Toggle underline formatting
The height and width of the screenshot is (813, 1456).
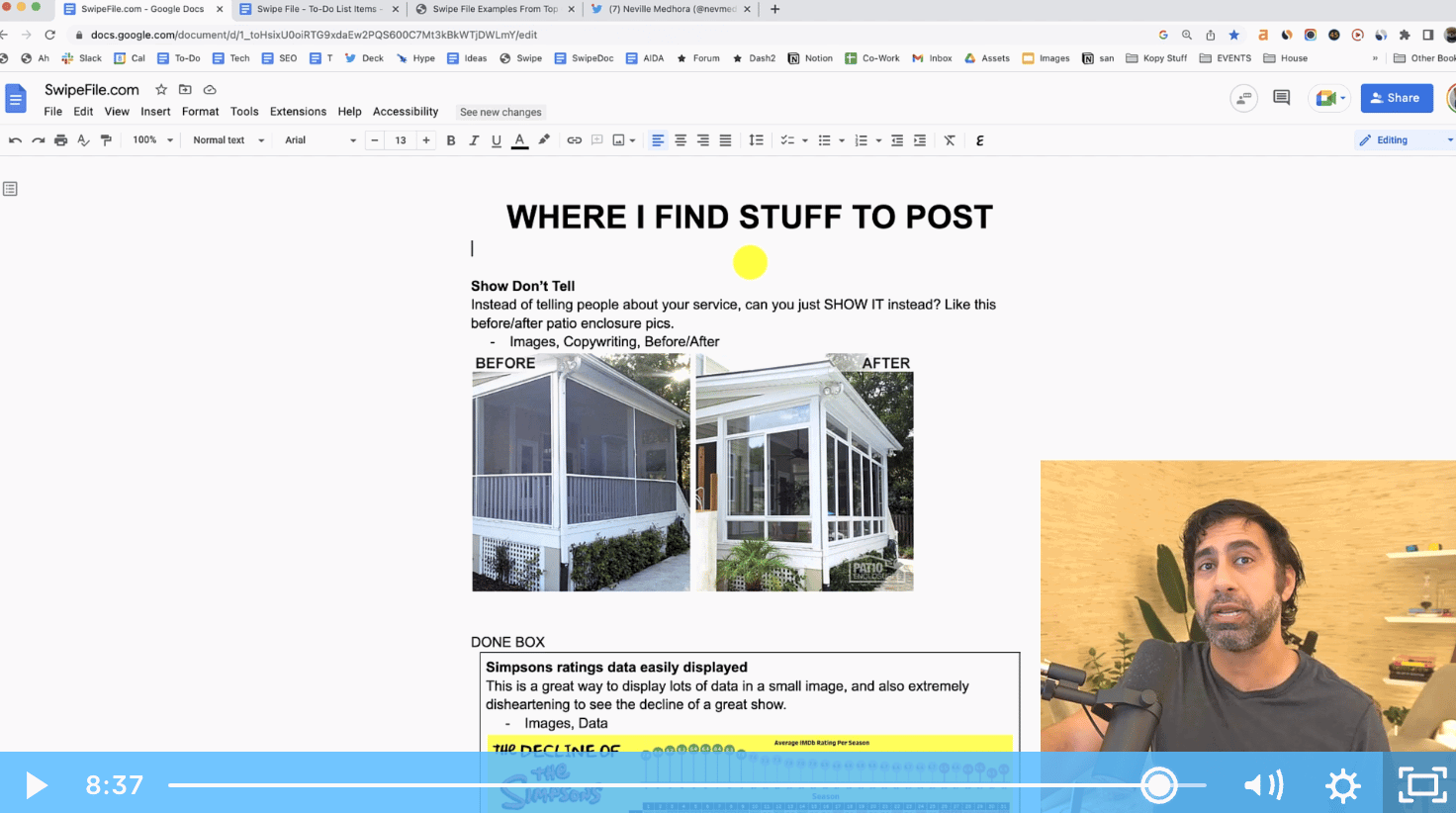pyautogui.click(x=497, y=140)
